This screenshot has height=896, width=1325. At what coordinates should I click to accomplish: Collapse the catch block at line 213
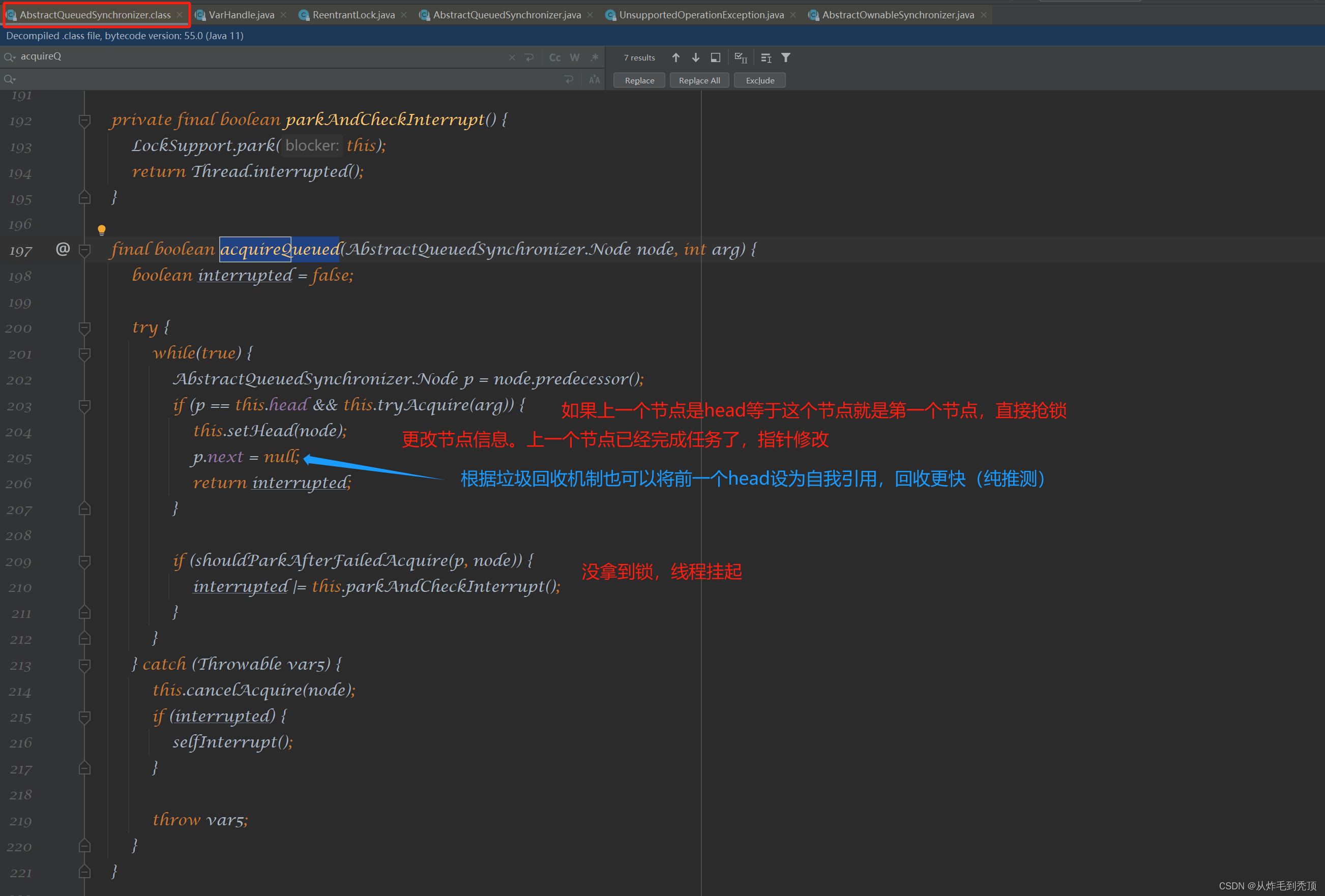click(x=84, y=665)
